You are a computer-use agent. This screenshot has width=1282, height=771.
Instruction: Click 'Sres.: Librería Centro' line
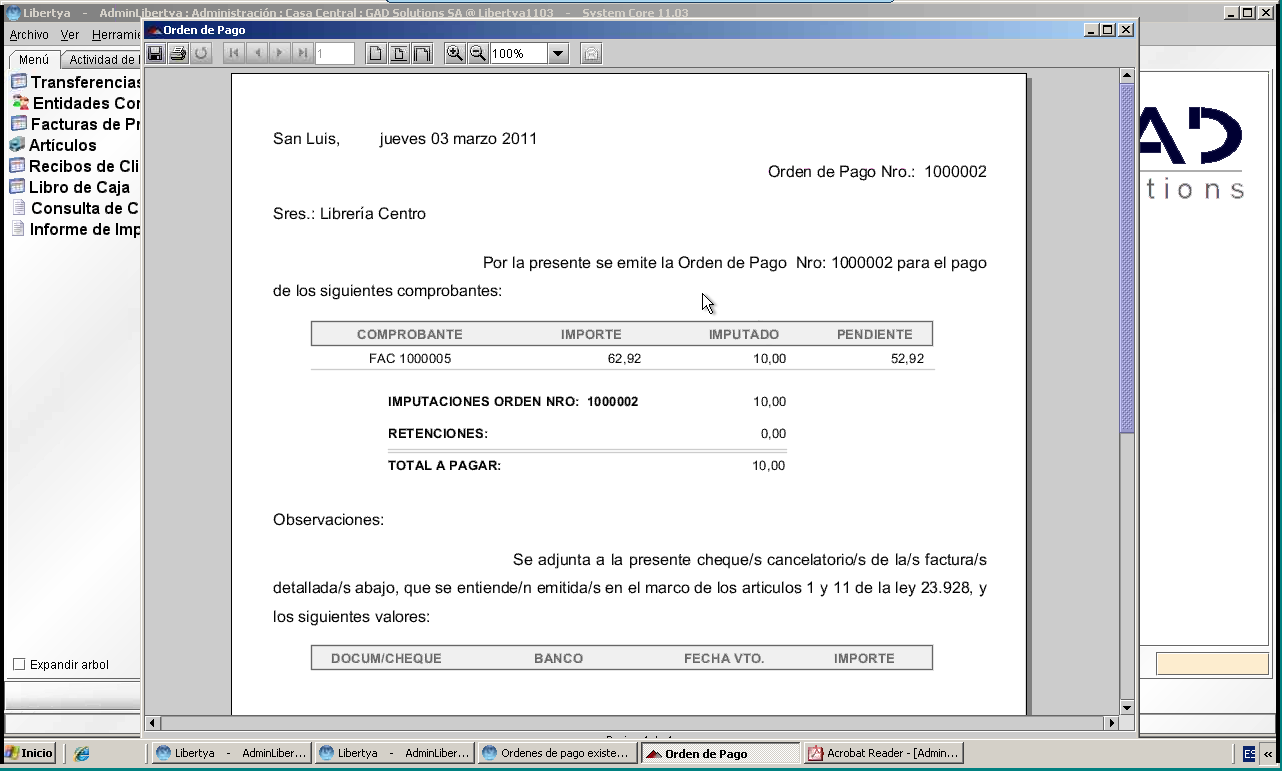[349, 214]
